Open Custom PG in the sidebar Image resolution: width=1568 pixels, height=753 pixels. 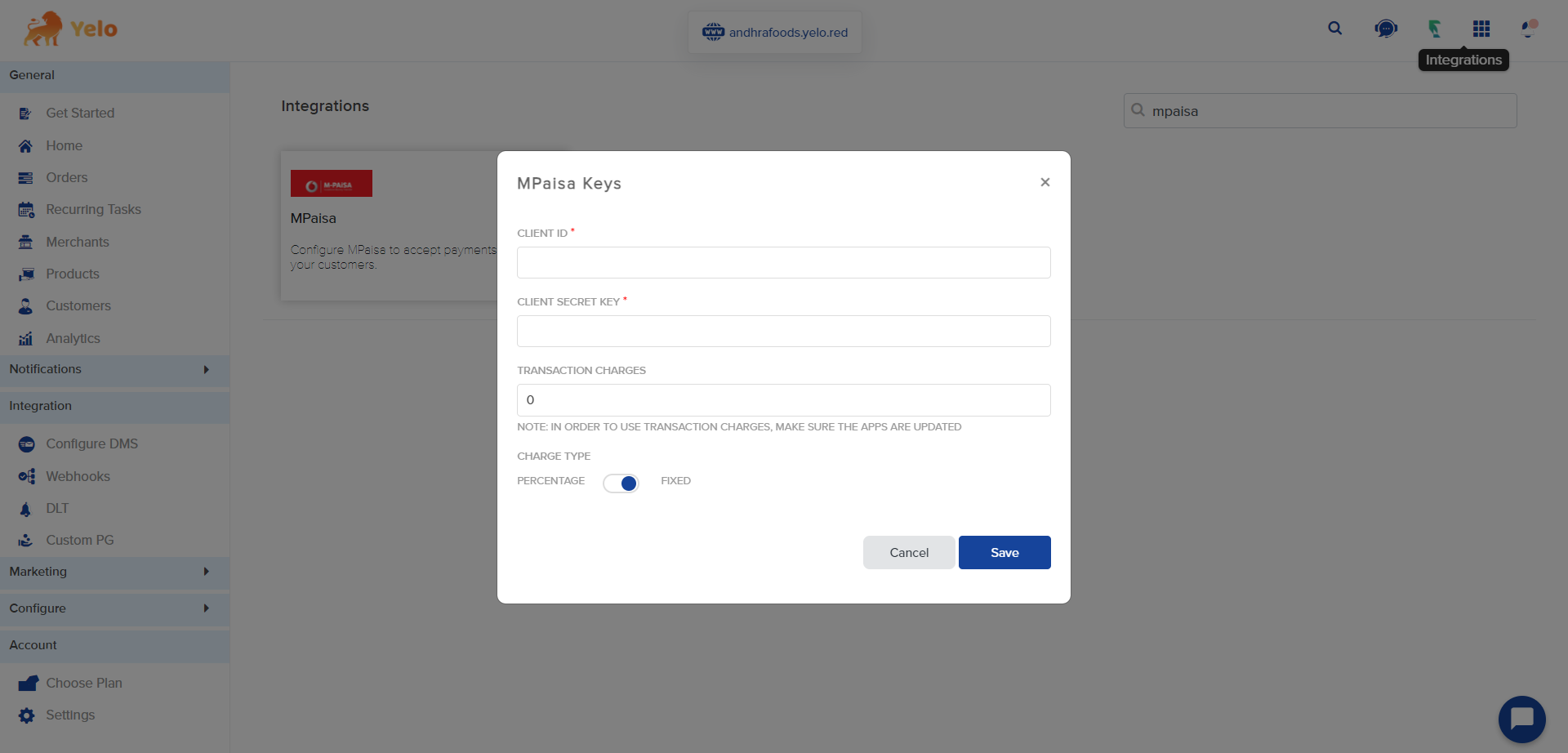80,541
